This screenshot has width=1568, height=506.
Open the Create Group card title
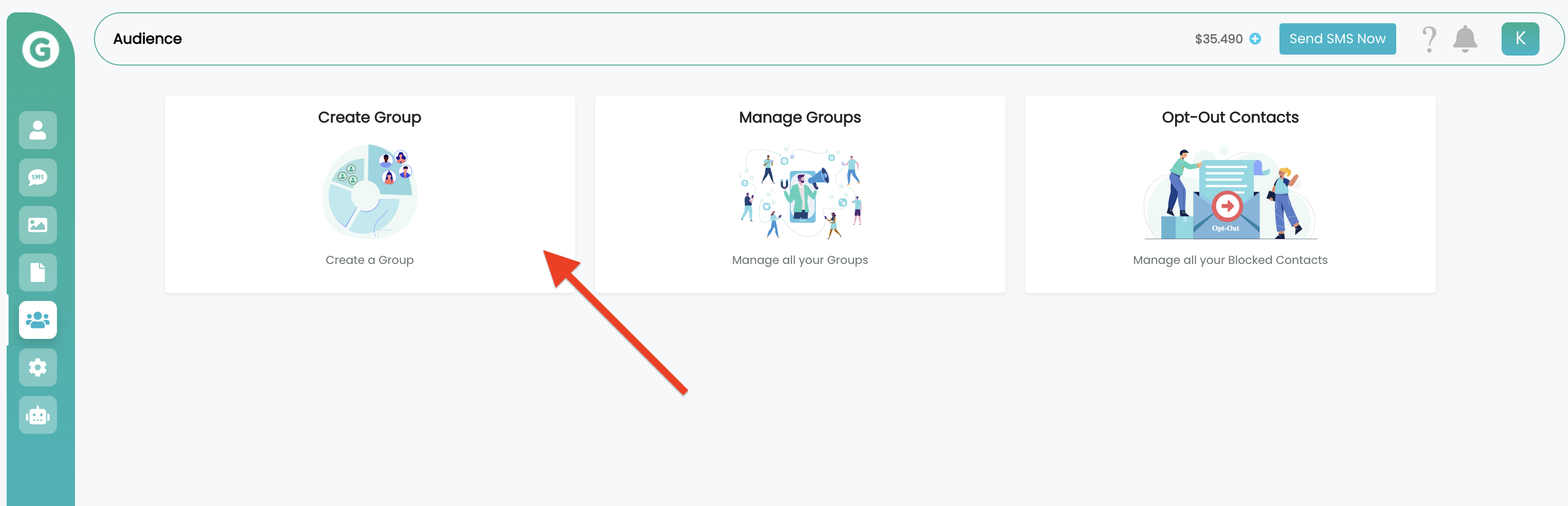[370, 117]
